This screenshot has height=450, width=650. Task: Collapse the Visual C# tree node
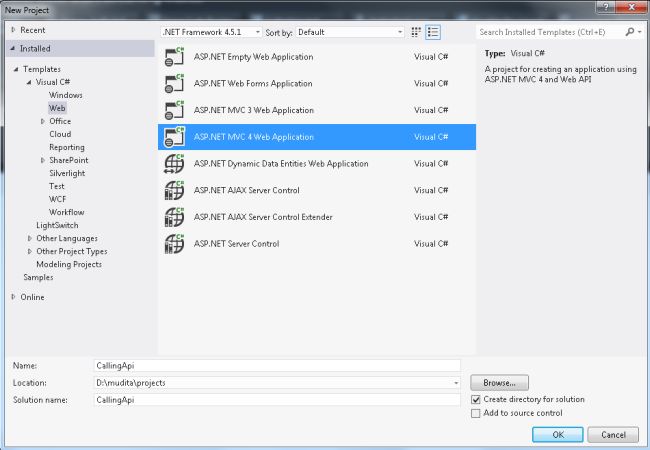point(29,82)
